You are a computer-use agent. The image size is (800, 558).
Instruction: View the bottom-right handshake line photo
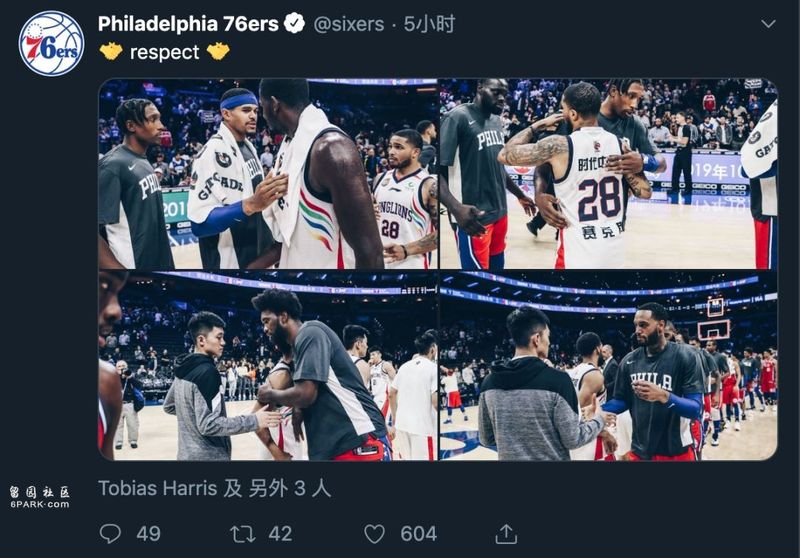click(608, 366)
